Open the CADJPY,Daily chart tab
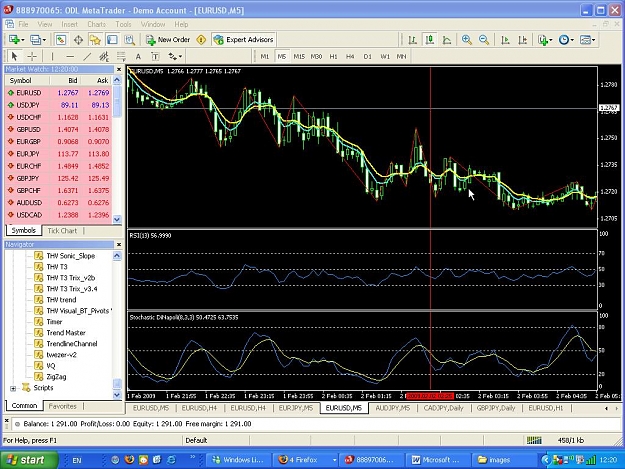The image size is (625, 469). (443, 408)
